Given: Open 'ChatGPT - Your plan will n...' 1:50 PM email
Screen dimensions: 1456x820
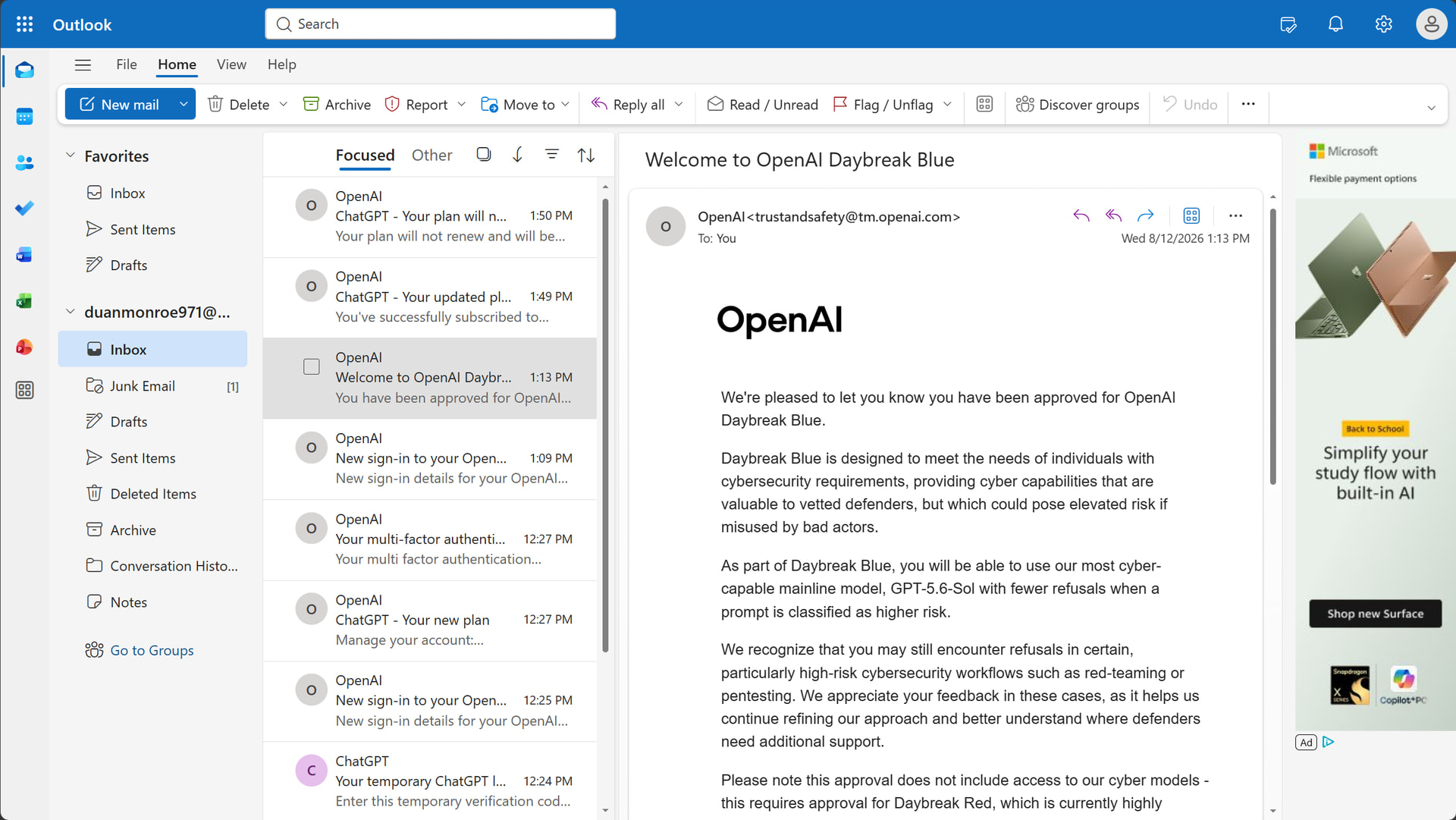Looking at the screenshot, I should point(430,217).
